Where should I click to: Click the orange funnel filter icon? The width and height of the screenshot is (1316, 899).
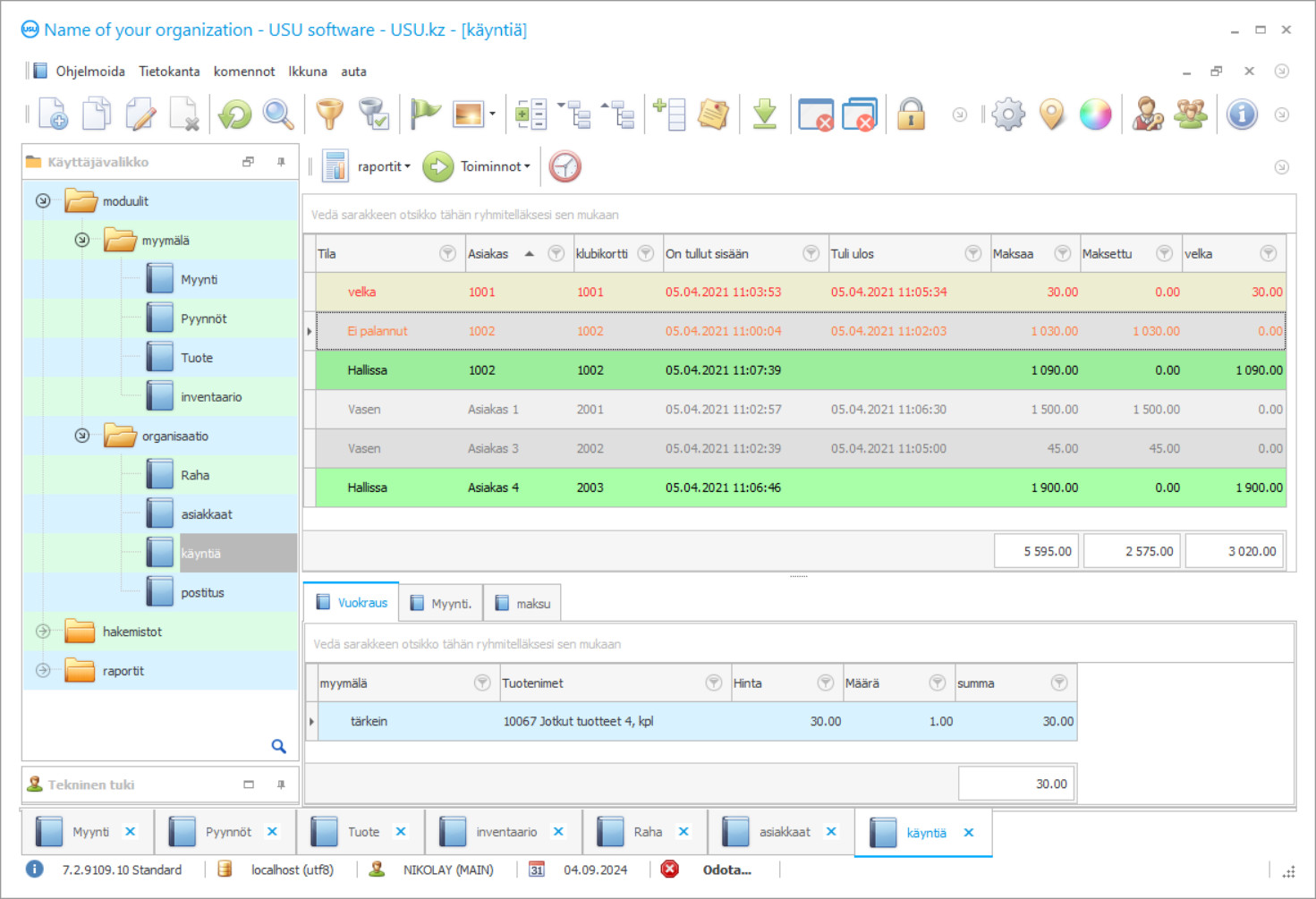point(329,114)
